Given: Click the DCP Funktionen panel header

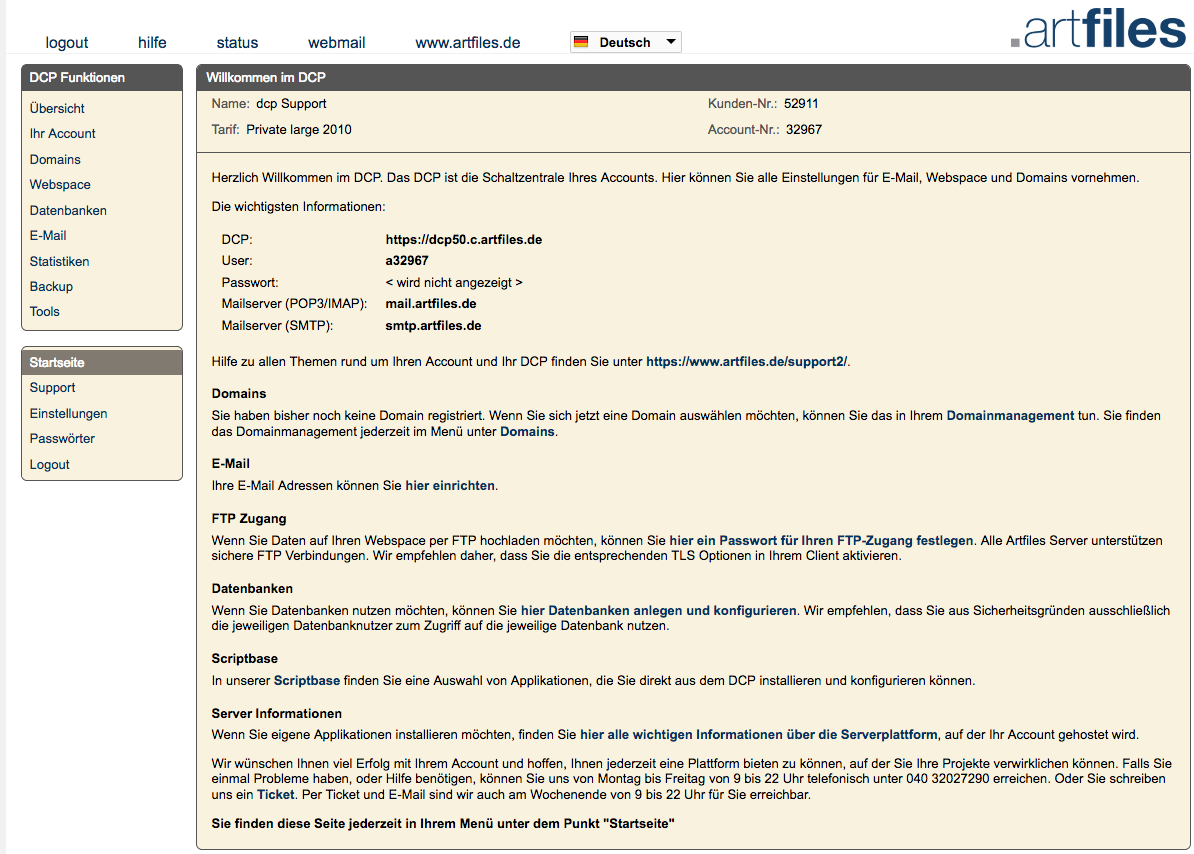Looking at the screenshot, I should point(102,77).
